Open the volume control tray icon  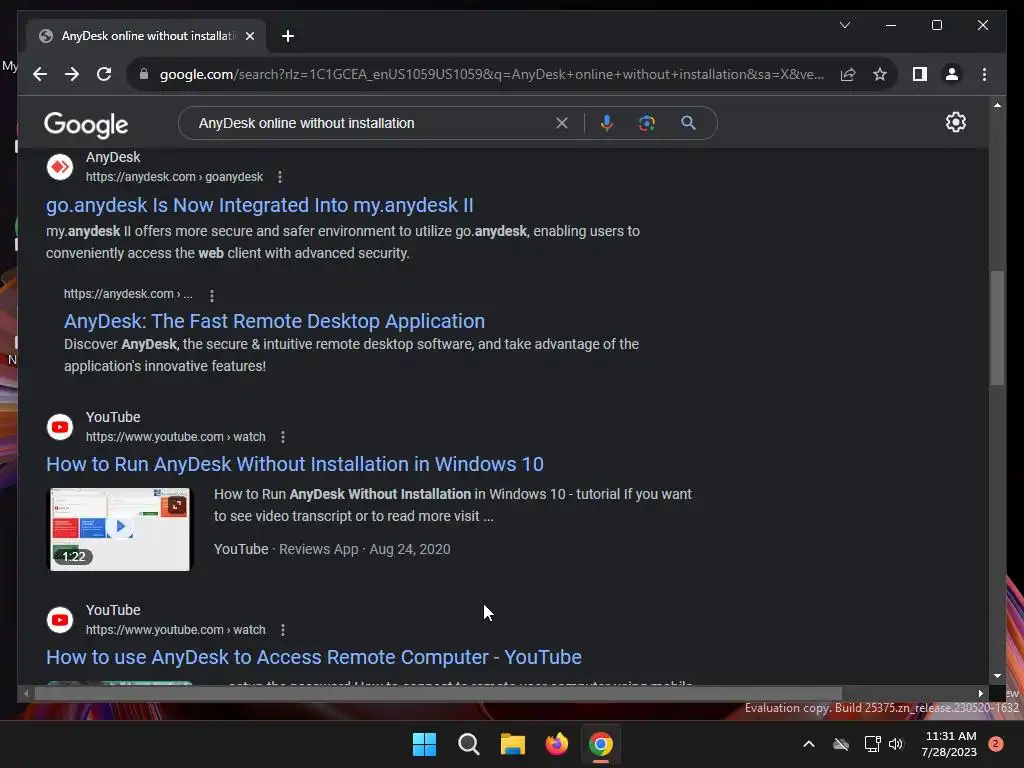coord(895,744)
